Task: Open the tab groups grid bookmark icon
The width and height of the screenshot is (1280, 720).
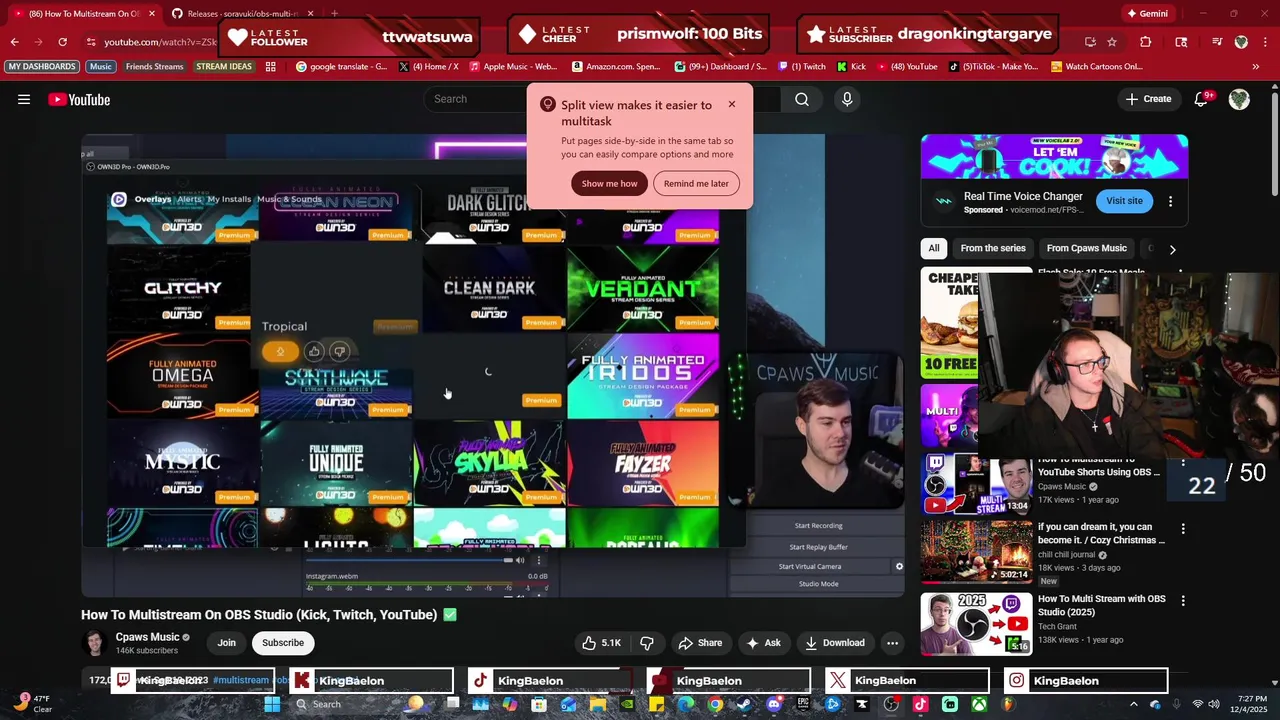Action: [x=271, y=67]
